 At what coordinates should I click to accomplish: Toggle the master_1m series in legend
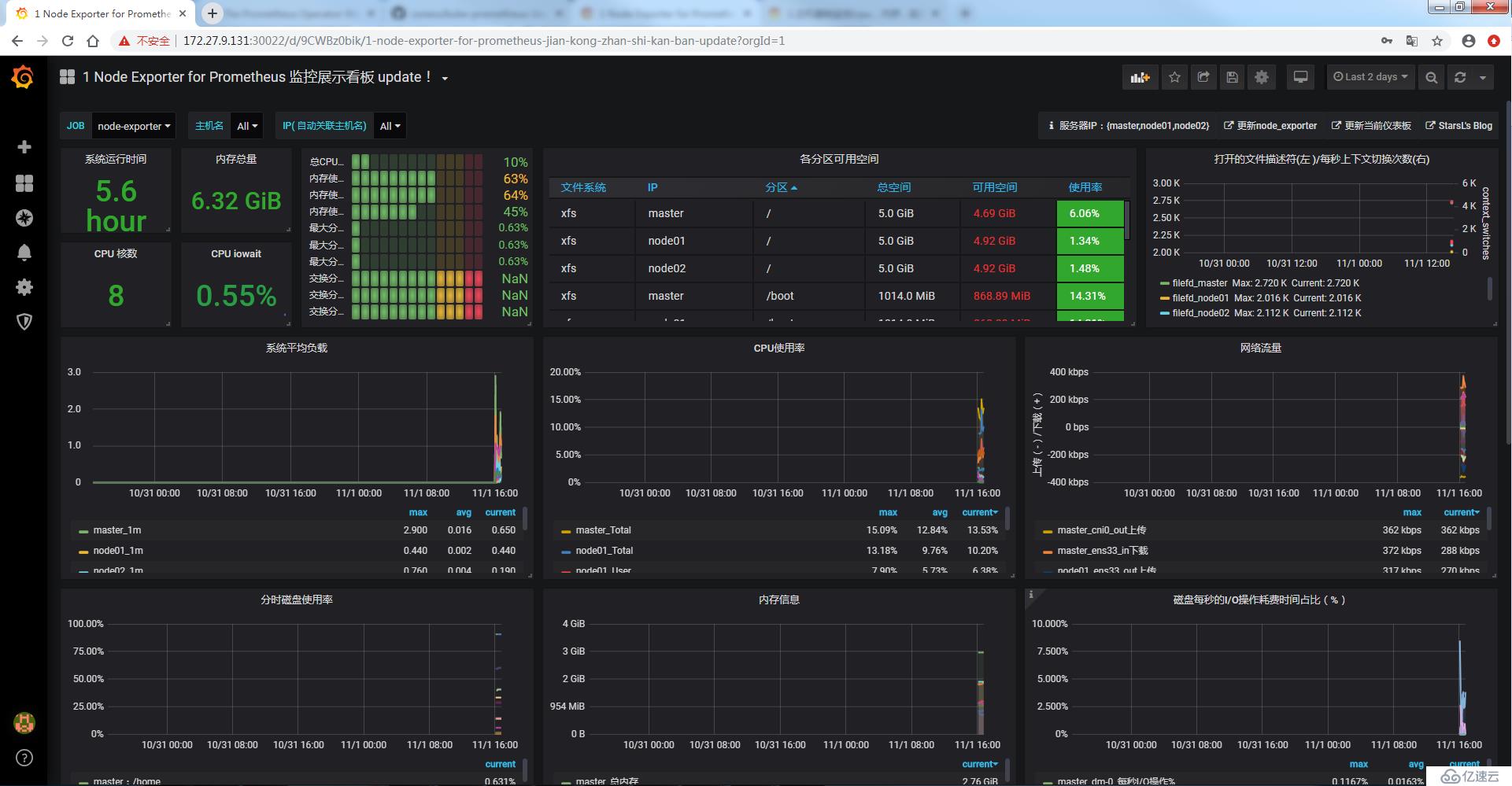(x=117, y=530)
